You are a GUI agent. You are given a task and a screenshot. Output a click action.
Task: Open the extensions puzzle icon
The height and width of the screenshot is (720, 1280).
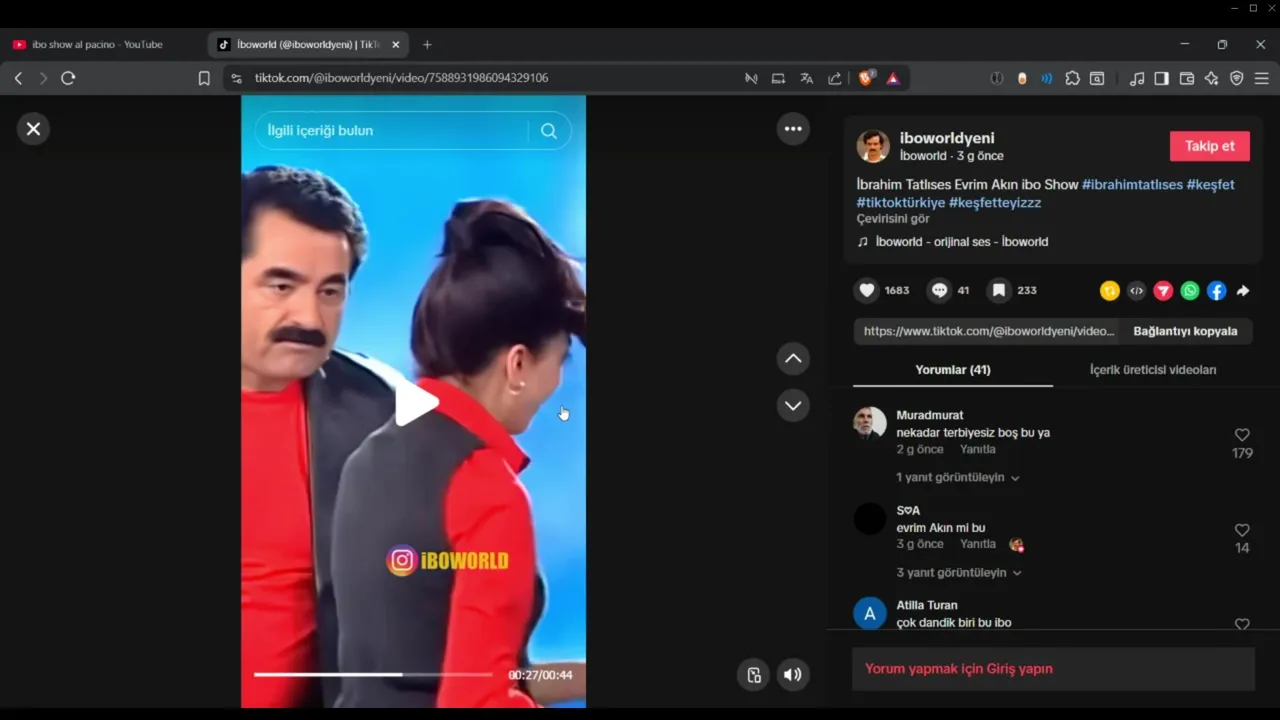point(1072,78)
